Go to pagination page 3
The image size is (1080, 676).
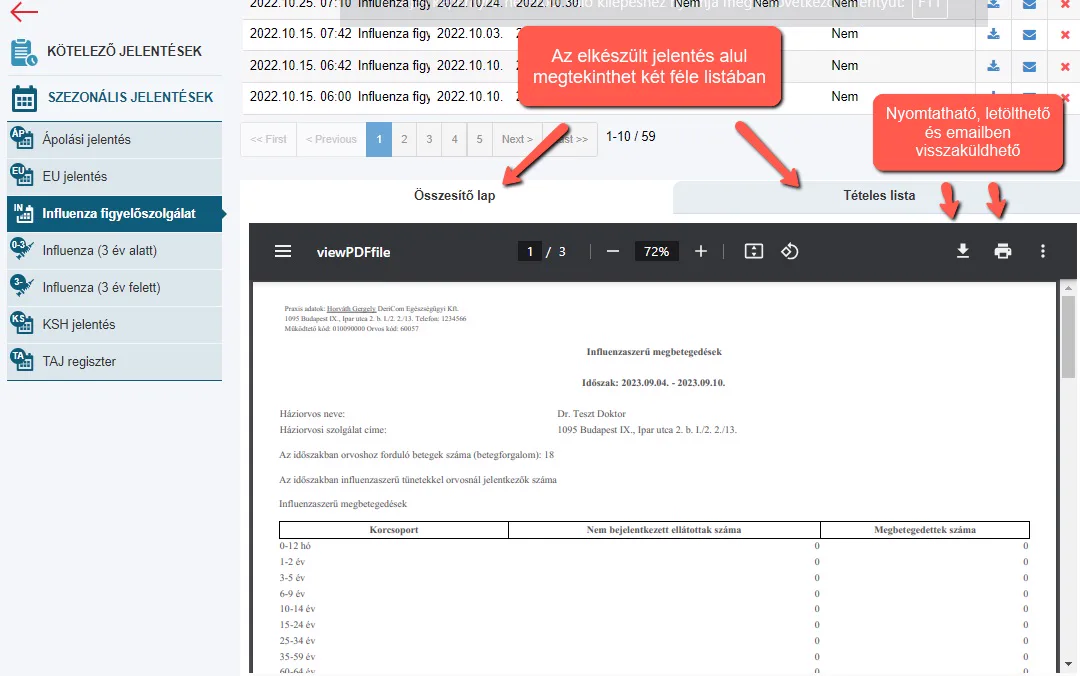point(429,139)
